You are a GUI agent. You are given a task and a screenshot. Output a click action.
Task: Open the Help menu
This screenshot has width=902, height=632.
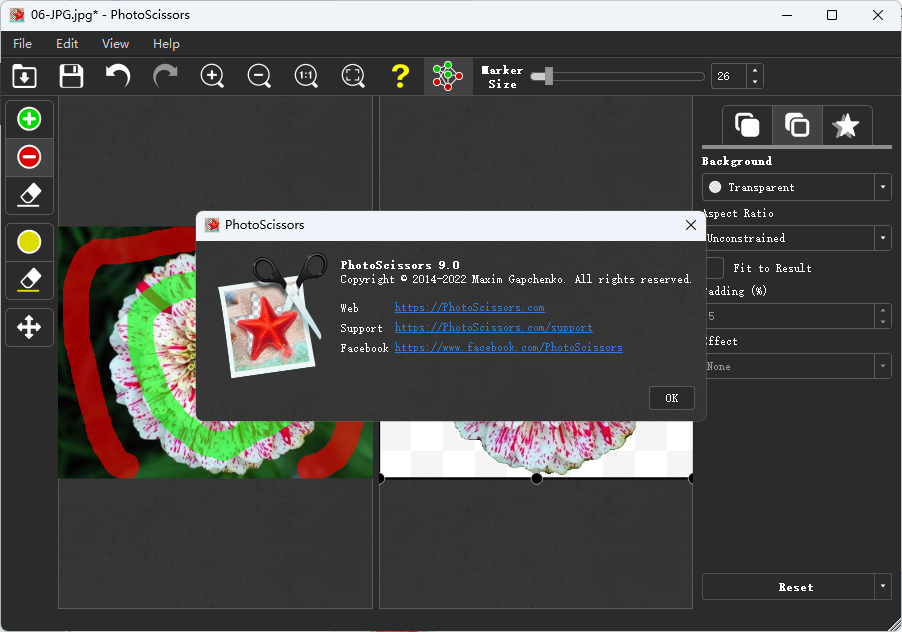166,44
